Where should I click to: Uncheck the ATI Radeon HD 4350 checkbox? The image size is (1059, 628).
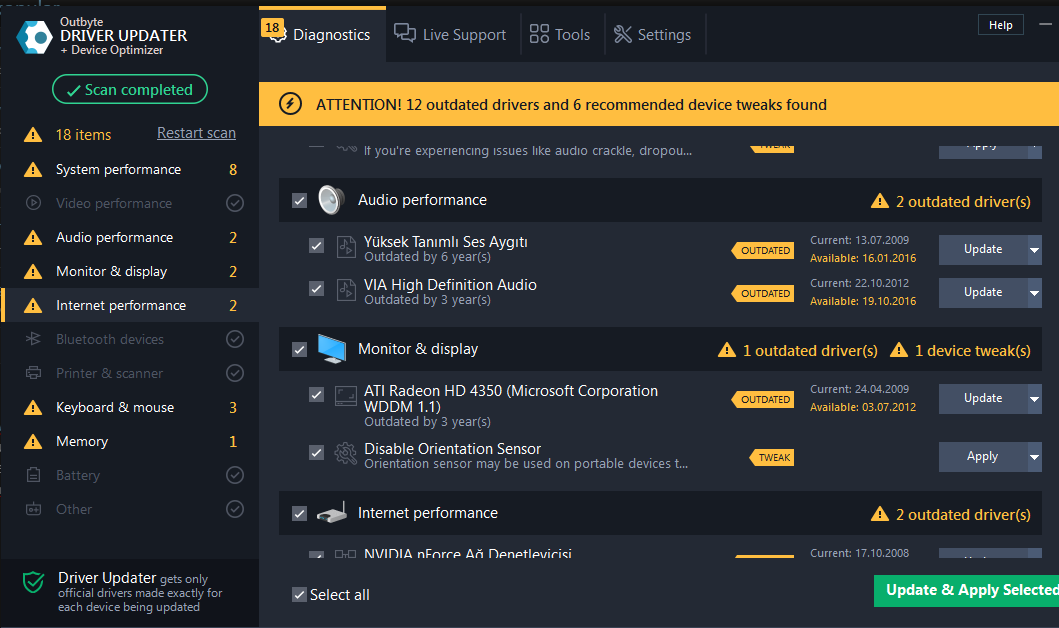click(x=316, y=394)
